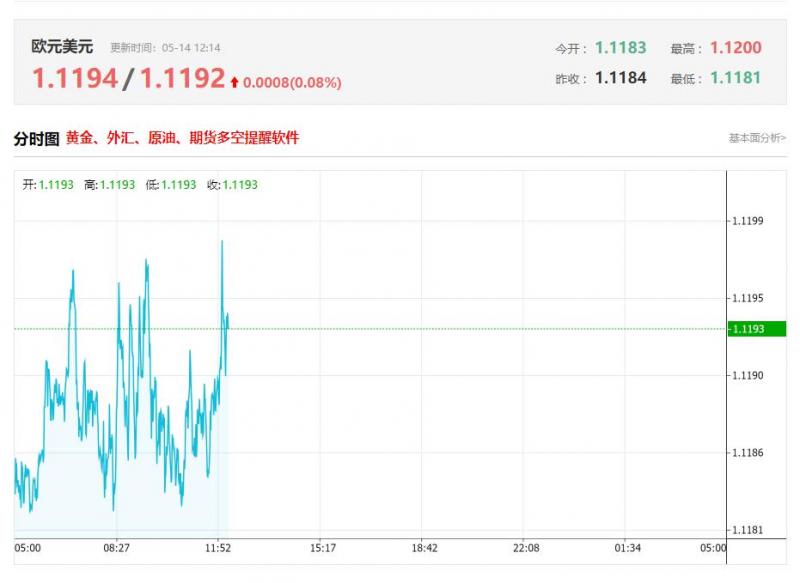Screen dimensions: 800x583
Task: Click the 01:34 time axis label
Action: click(628, 548)
